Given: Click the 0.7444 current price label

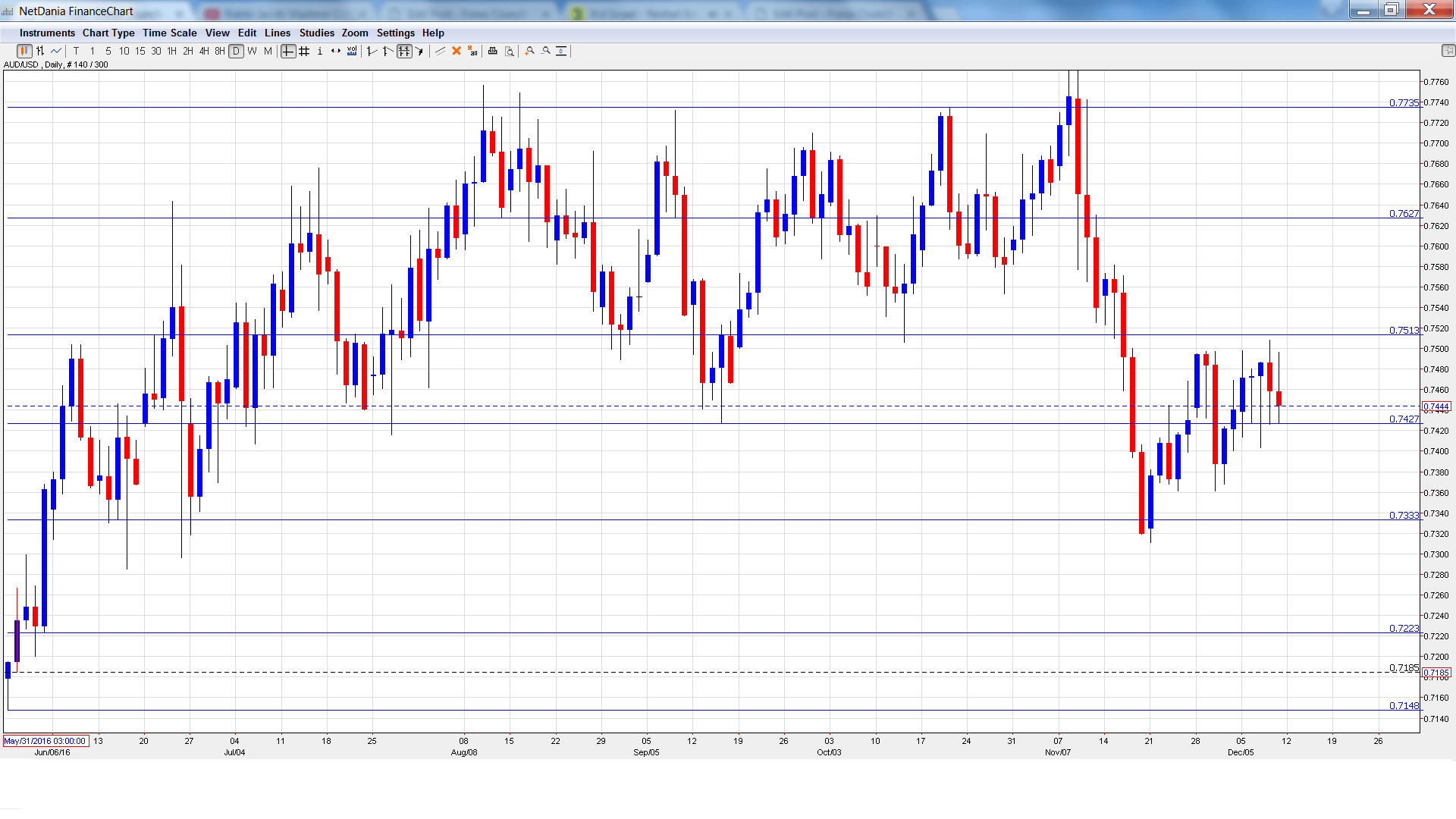Looking at the screenshot, I should (x=1436, y=407).
